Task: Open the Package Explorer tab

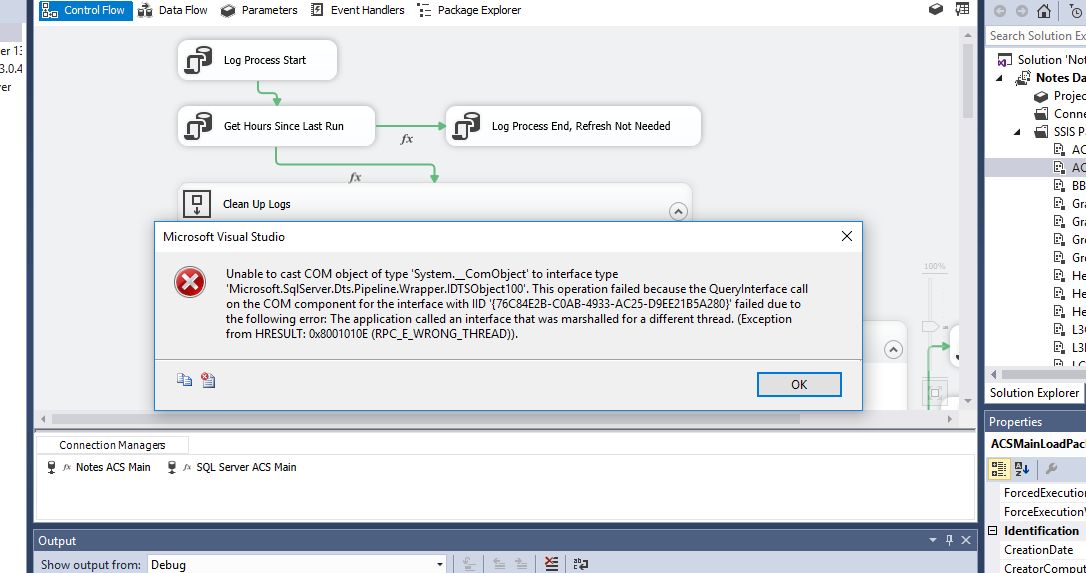Action: coord(469,10)
